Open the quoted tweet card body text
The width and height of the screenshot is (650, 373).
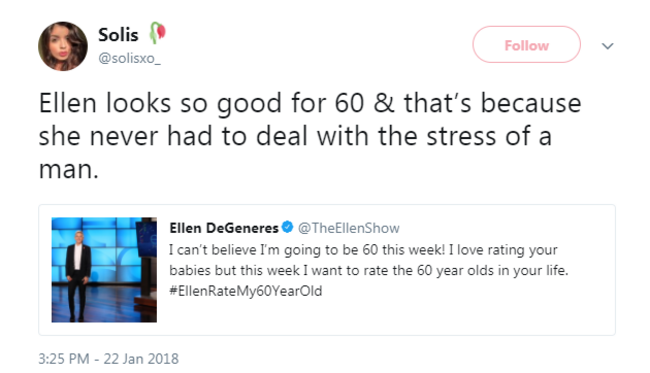tap(368, 270)
